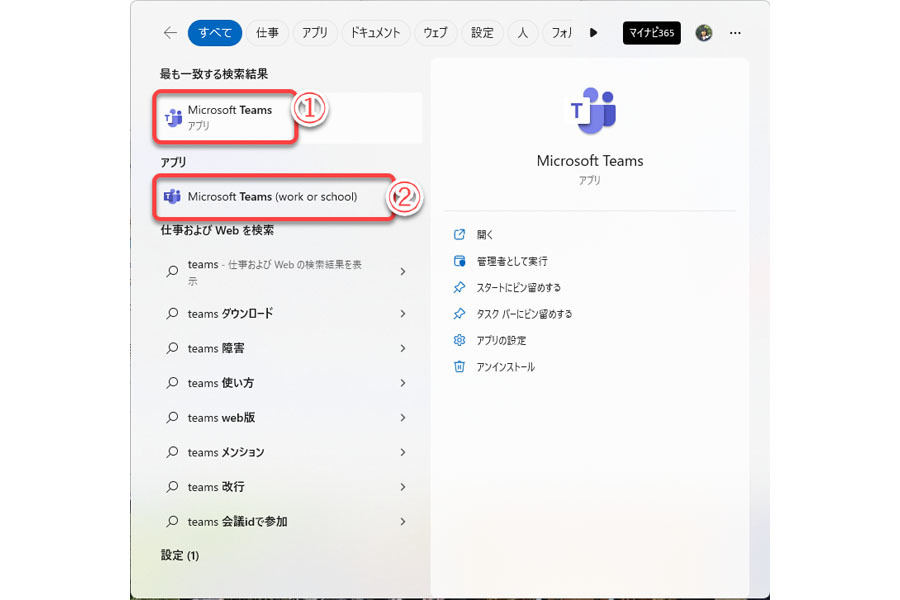The width and height of the screenshot is (900, 600).
Task: Choose 管理者として実行 for Teams
Action: [x=512, y=261]
